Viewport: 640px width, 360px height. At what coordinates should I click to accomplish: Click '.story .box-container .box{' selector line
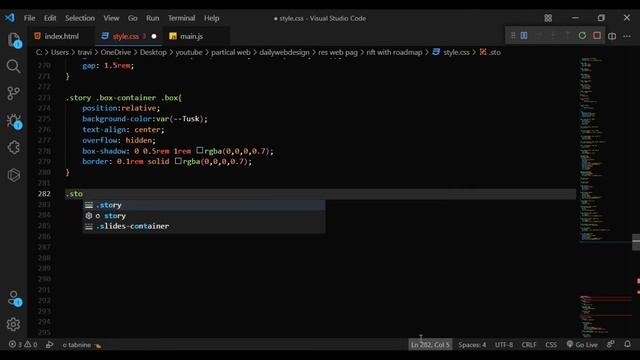[x=124, y=98]
